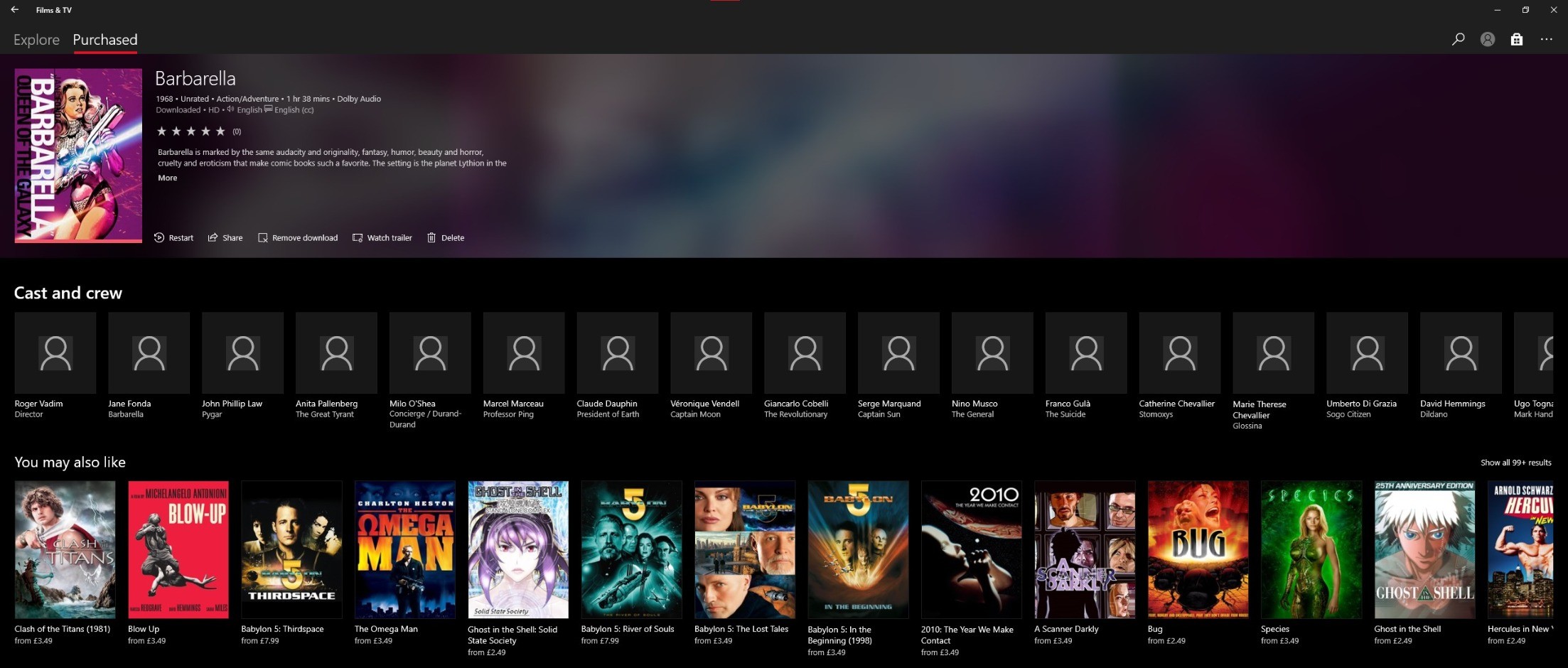The width and height of the screenshot is (1568, 668).
Task: Open the account profile icon
Action: [1488, 40]
